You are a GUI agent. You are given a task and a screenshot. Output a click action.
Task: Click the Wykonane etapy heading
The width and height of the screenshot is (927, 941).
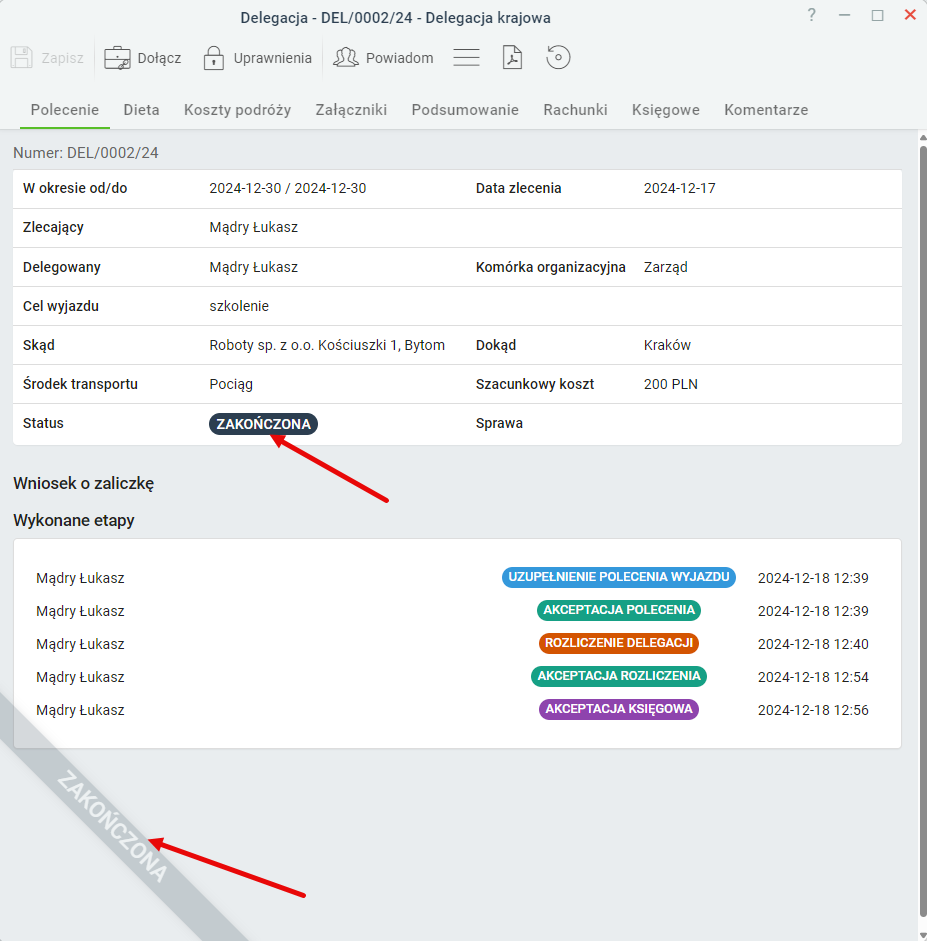pos(74,520)
